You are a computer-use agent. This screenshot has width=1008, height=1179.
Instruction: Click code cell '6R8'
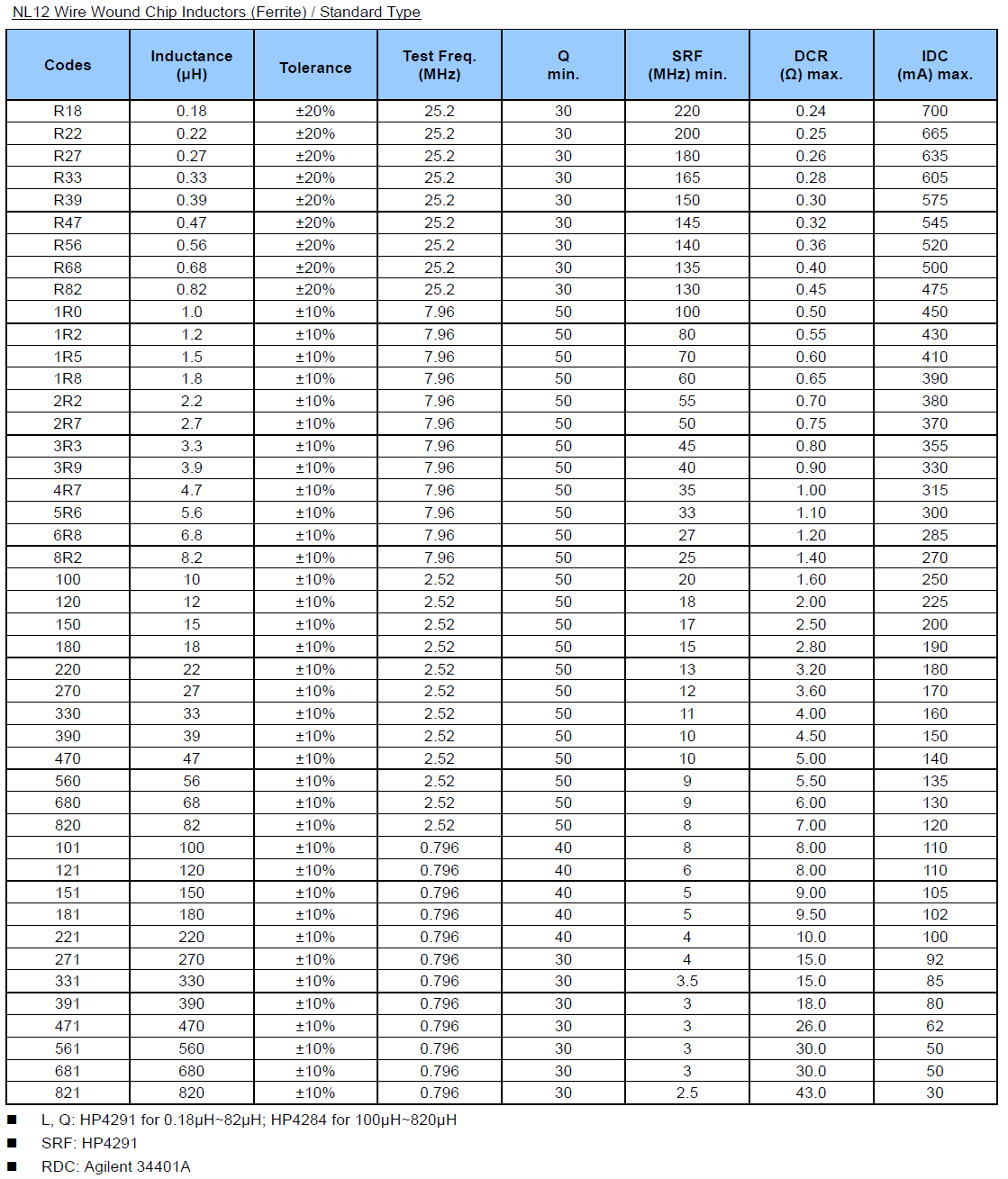coord(68,535)
